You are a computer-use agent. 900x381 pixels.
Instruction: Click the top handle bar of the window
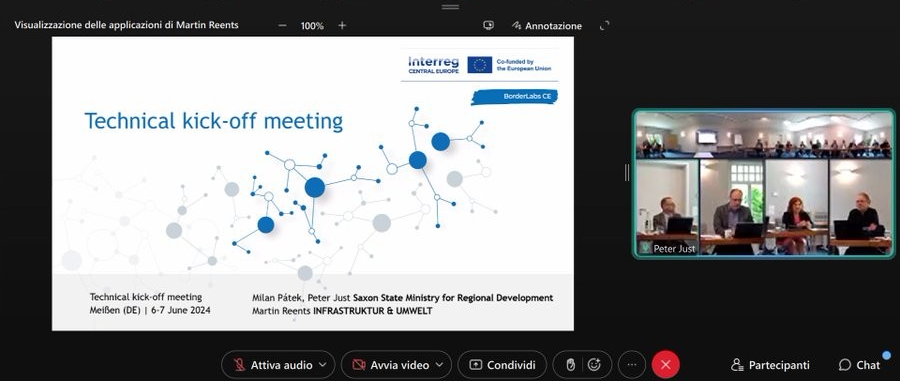[x=451, y=7]
